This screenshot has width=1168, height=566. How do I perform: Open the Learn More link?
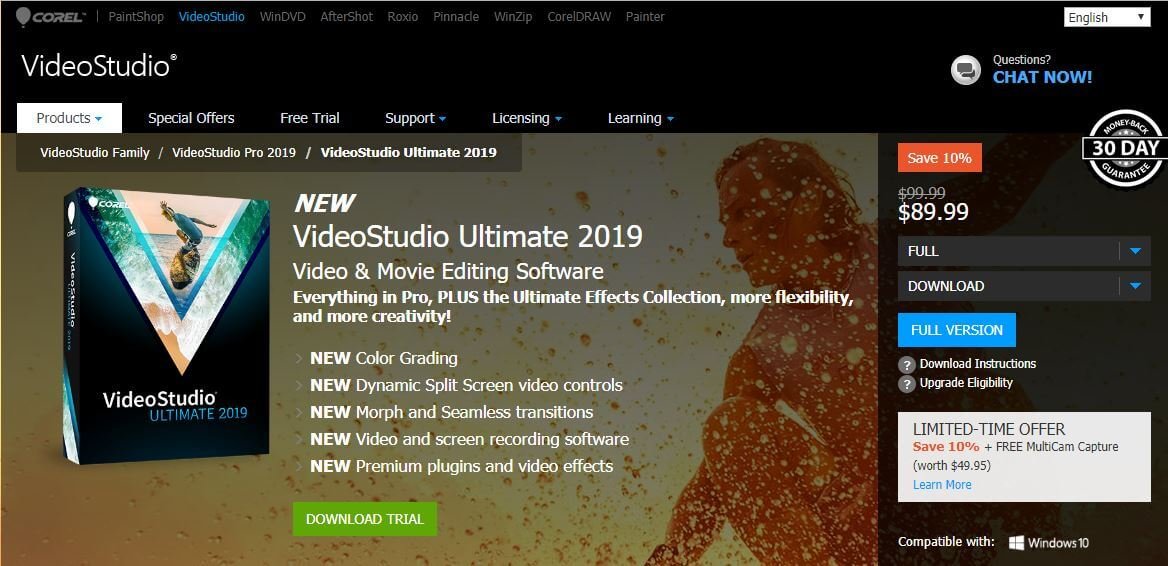(942, 485)
